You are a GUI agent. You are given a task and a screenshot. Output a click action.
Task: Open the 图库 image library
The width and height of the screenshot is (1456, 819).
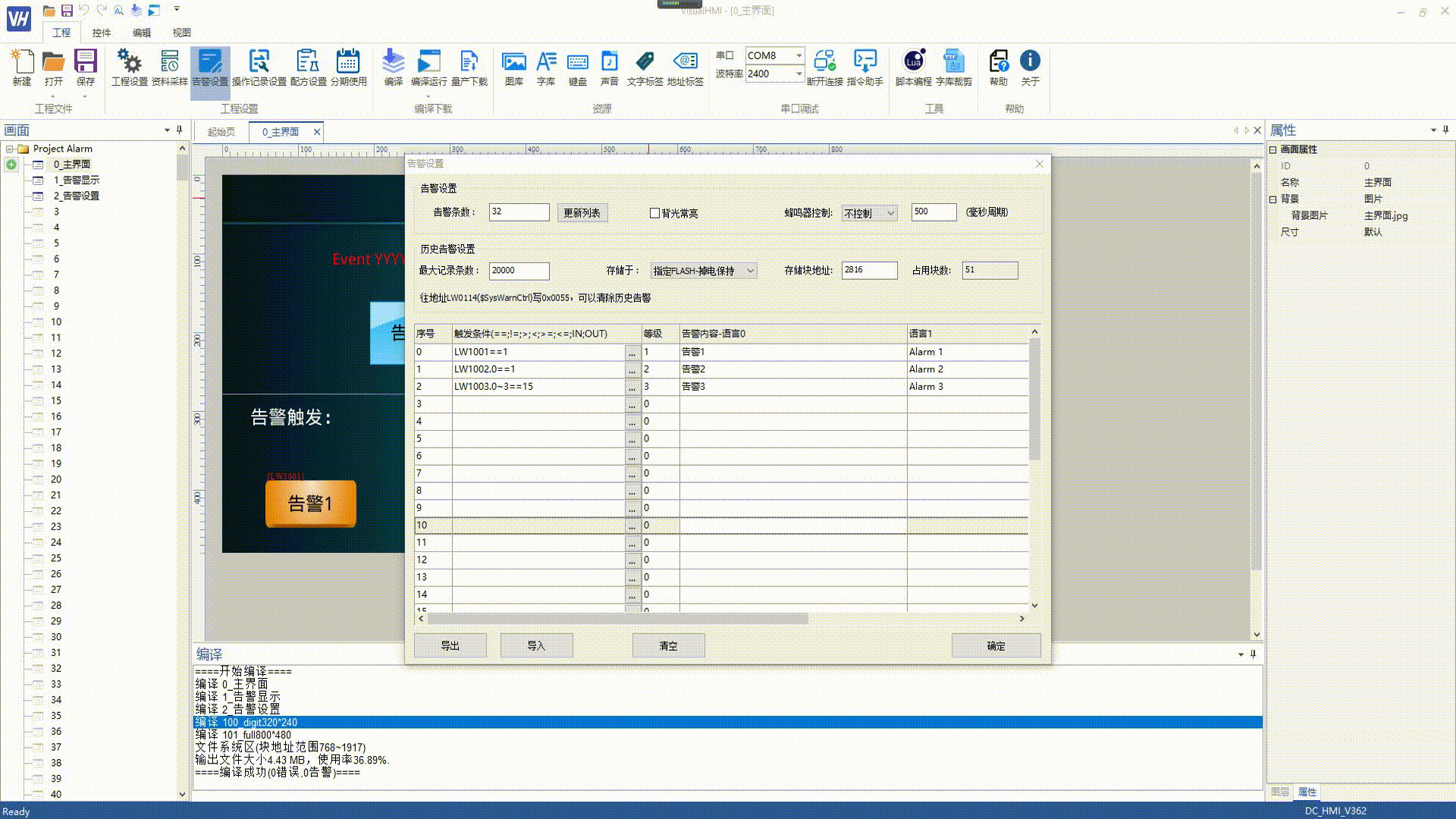tap(513, 63)
